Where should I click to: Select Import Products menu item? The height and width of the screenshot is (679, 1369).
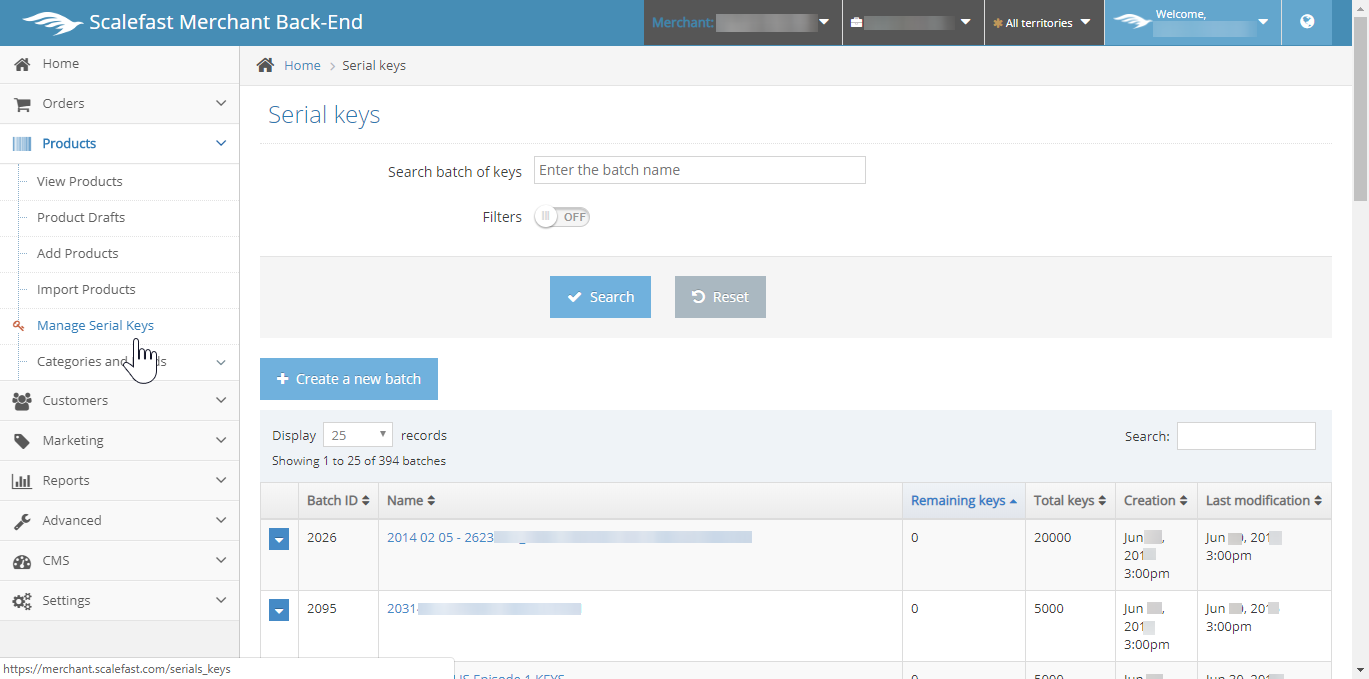point(86,290)
